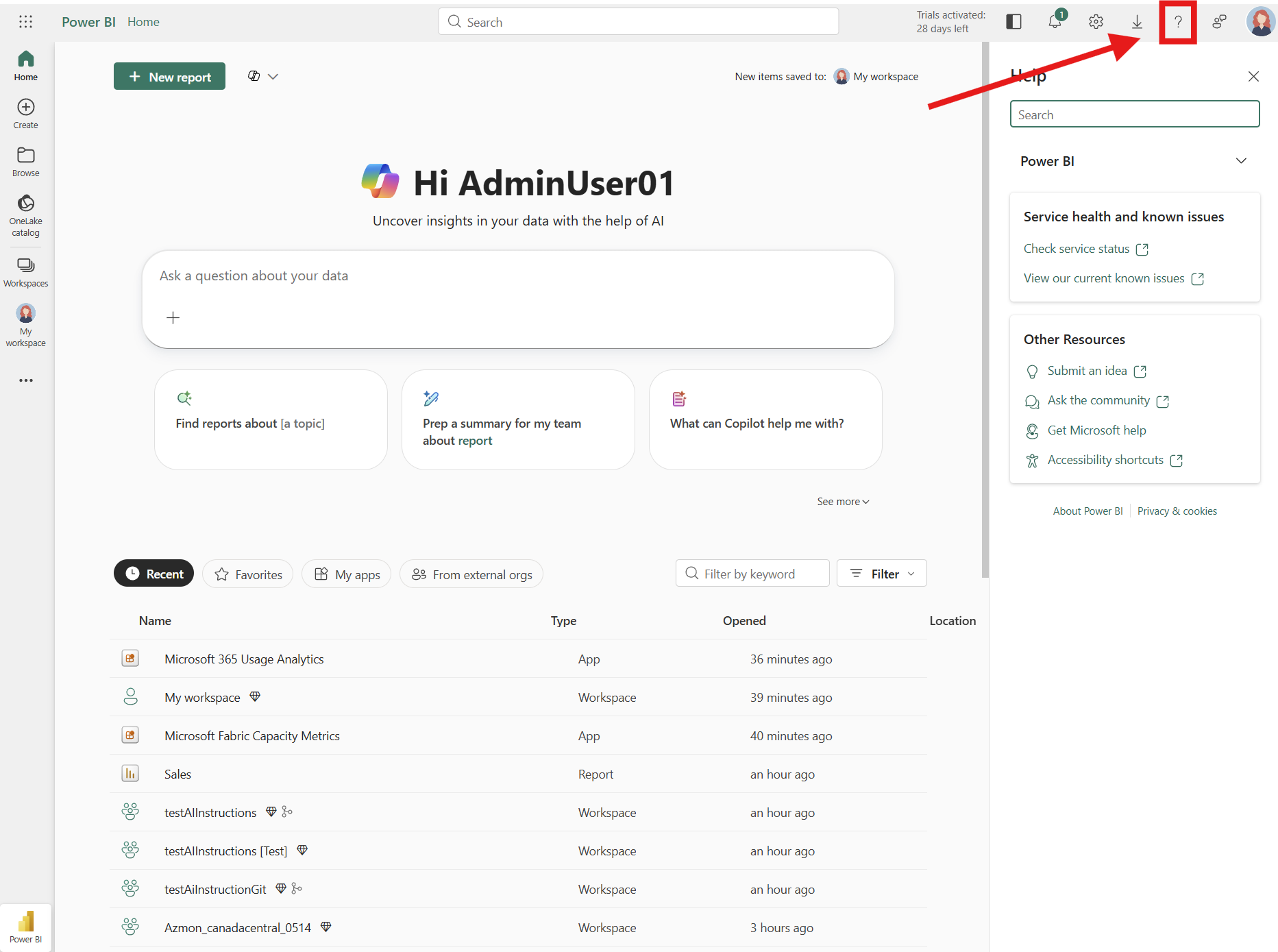Show more navigation options ellipsis
The width and height of the screenshot is (1278, 952).
pyautogui.click(x=26, y=380)
